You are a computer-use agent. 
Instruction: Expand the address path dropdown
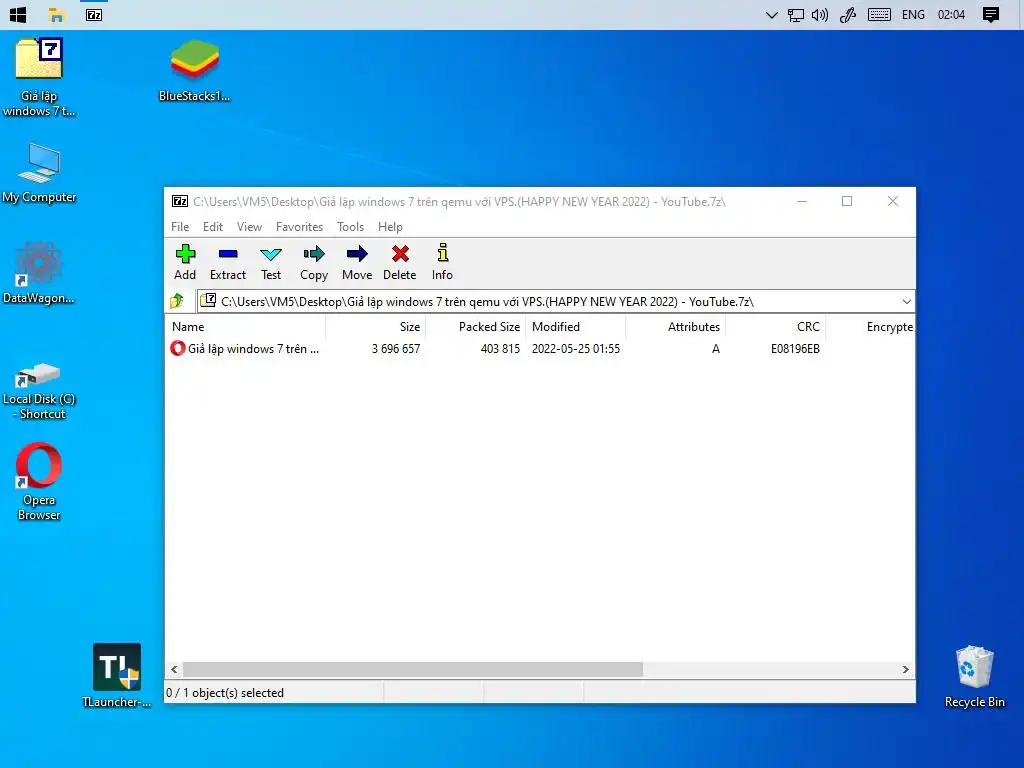pos(906,302)
